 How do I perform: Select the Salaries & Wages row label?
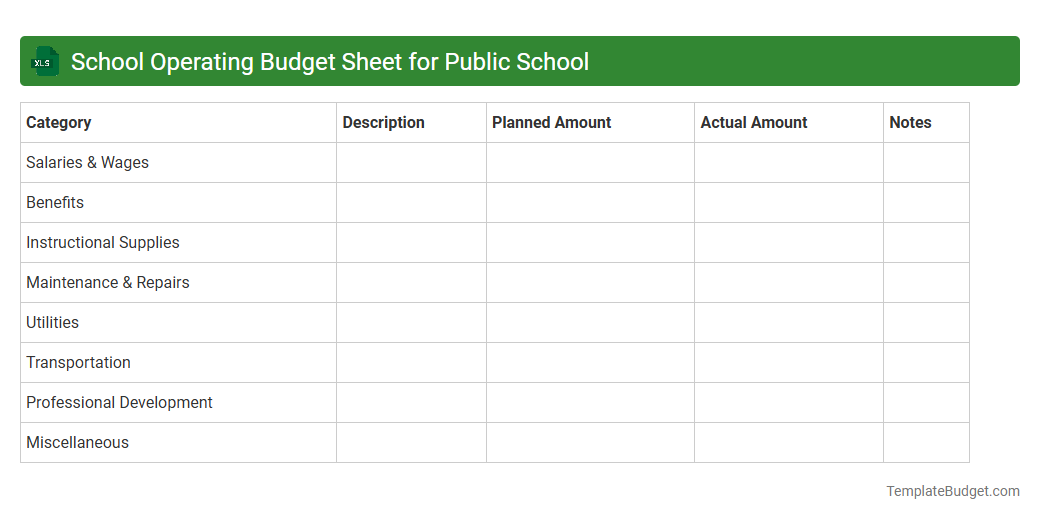(88, 162)
